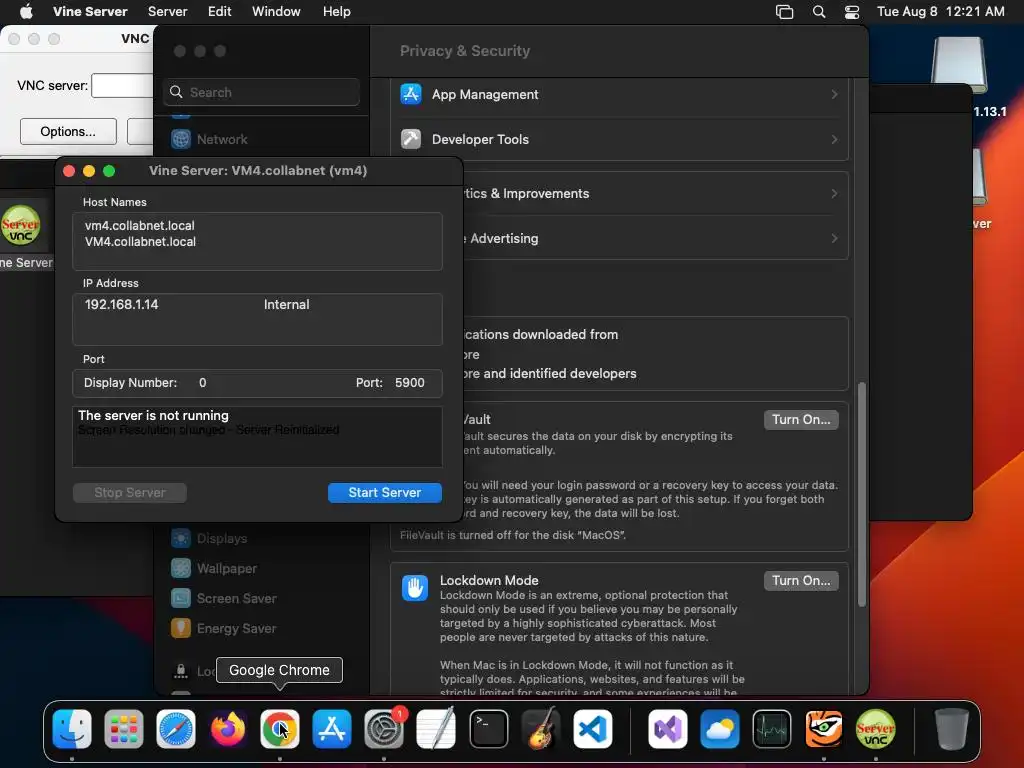The width and height of the screenshot is (1024, 768).
Task: Open Activity Monitor from the Dock
Action: (772, 729)
